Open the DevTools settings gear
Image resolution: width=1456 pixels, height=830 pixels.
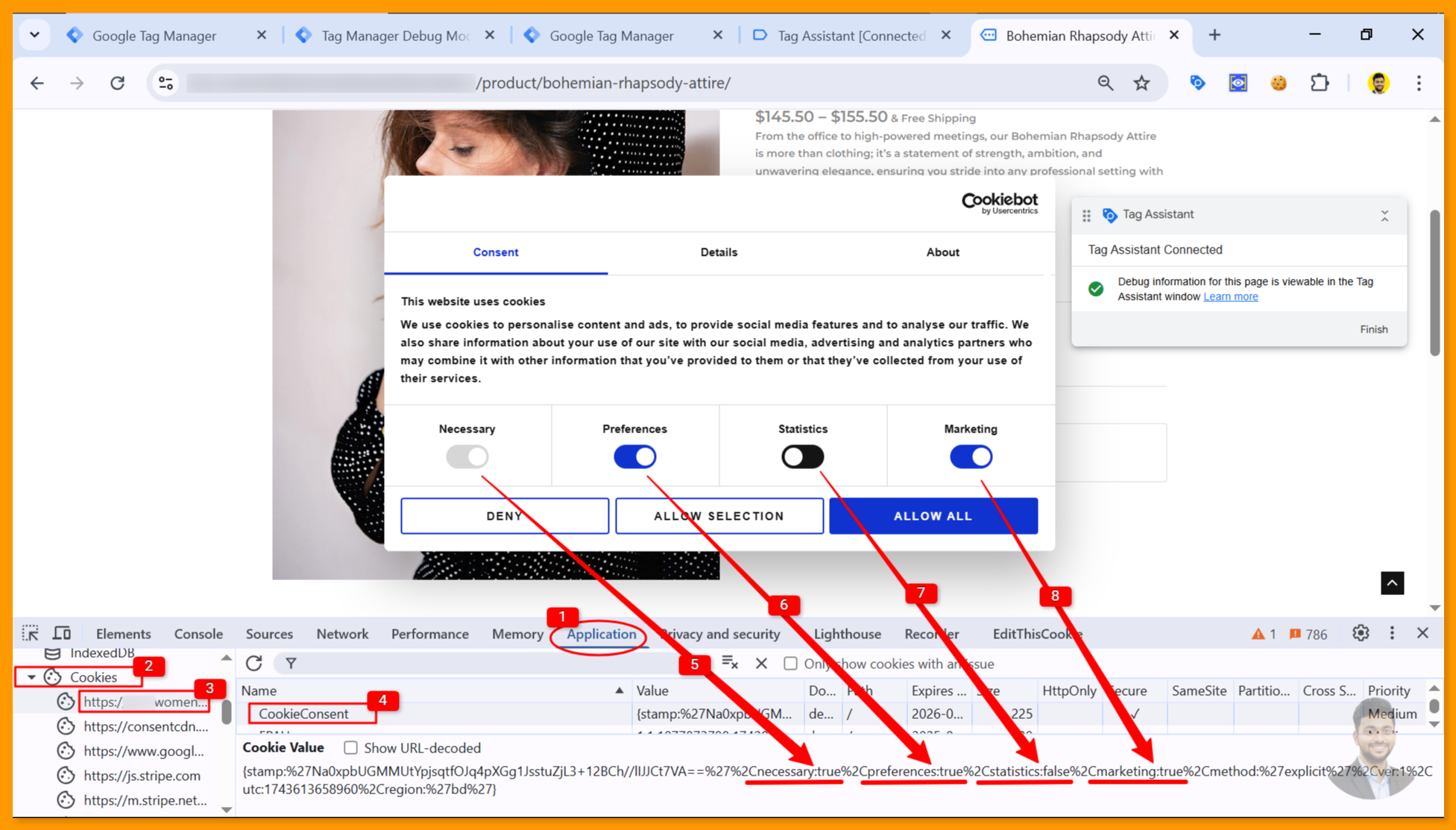point(1360,633)
